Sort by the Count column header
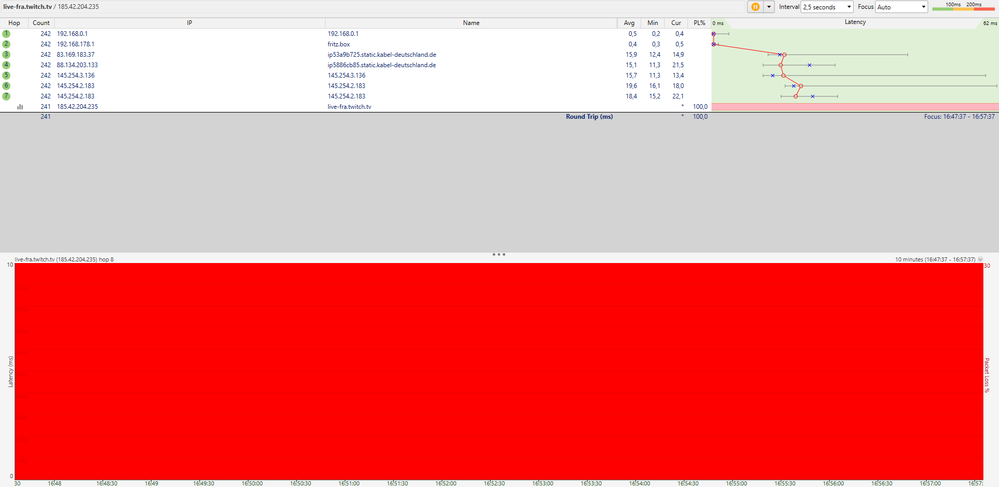This screenshot has width=999, height=487. 41,23
